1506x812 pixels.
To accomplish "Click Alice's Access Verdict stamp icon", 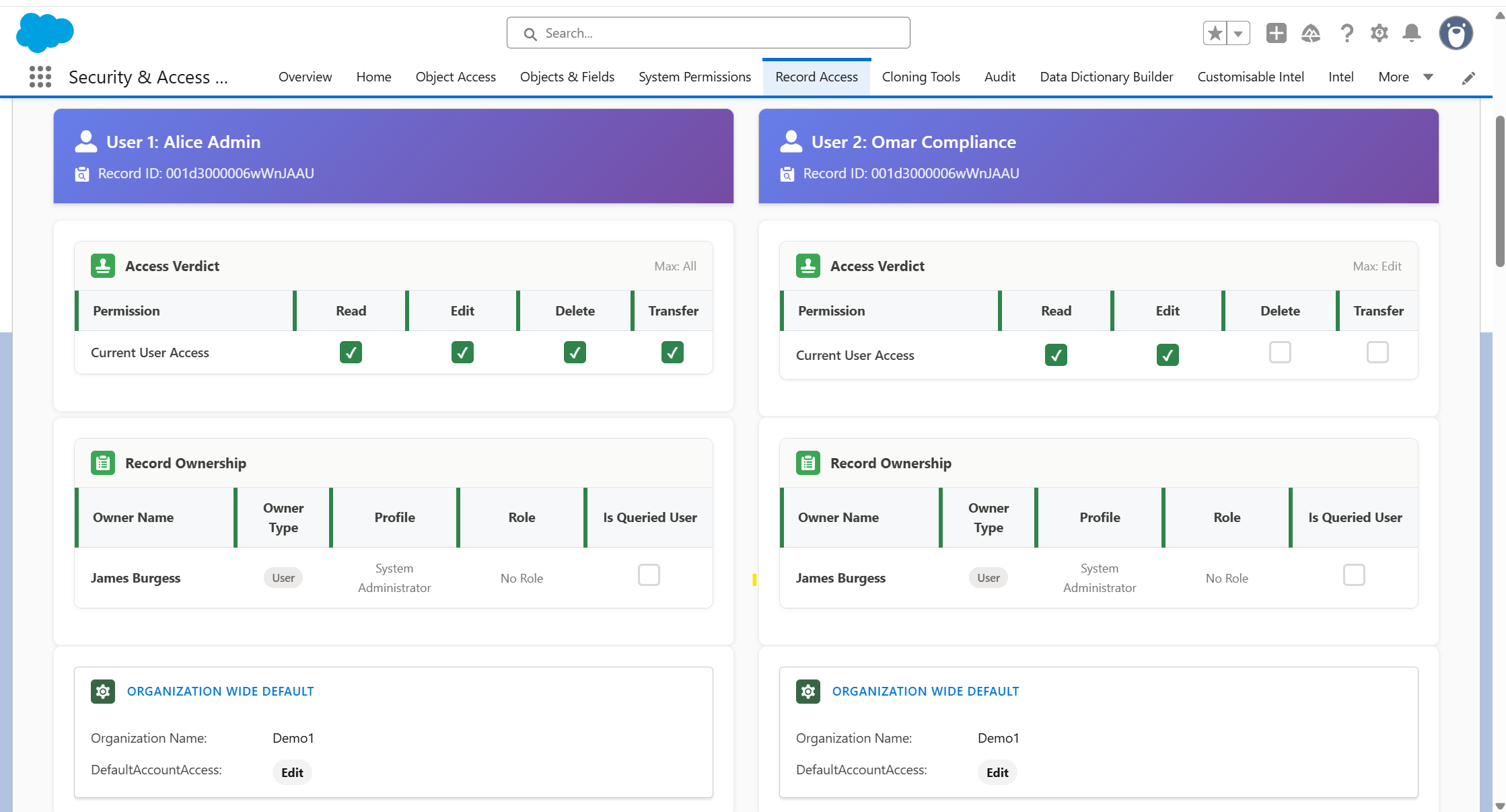I will point(103,266).
